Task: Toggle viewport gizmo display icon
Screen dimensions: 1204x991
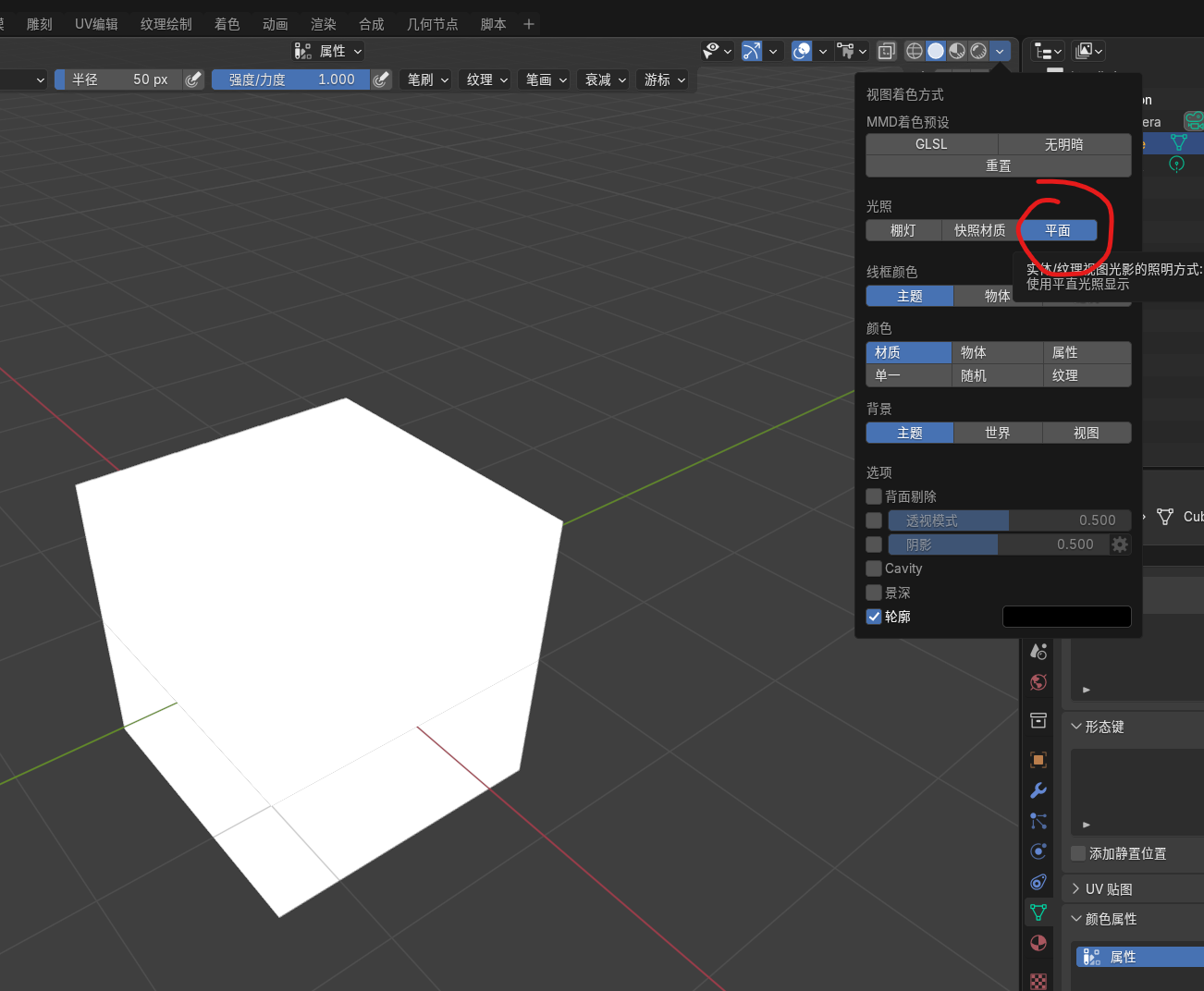Action: click(x=752, y=51)
